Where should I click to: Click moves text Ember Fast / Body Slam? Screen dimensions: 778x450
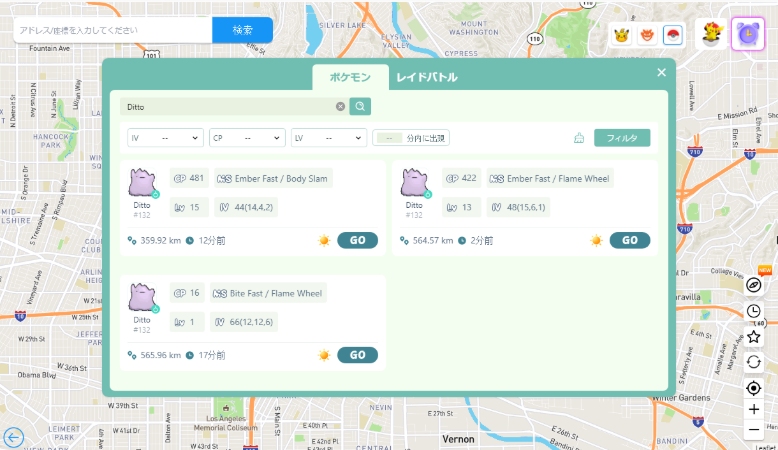point(281,179)
